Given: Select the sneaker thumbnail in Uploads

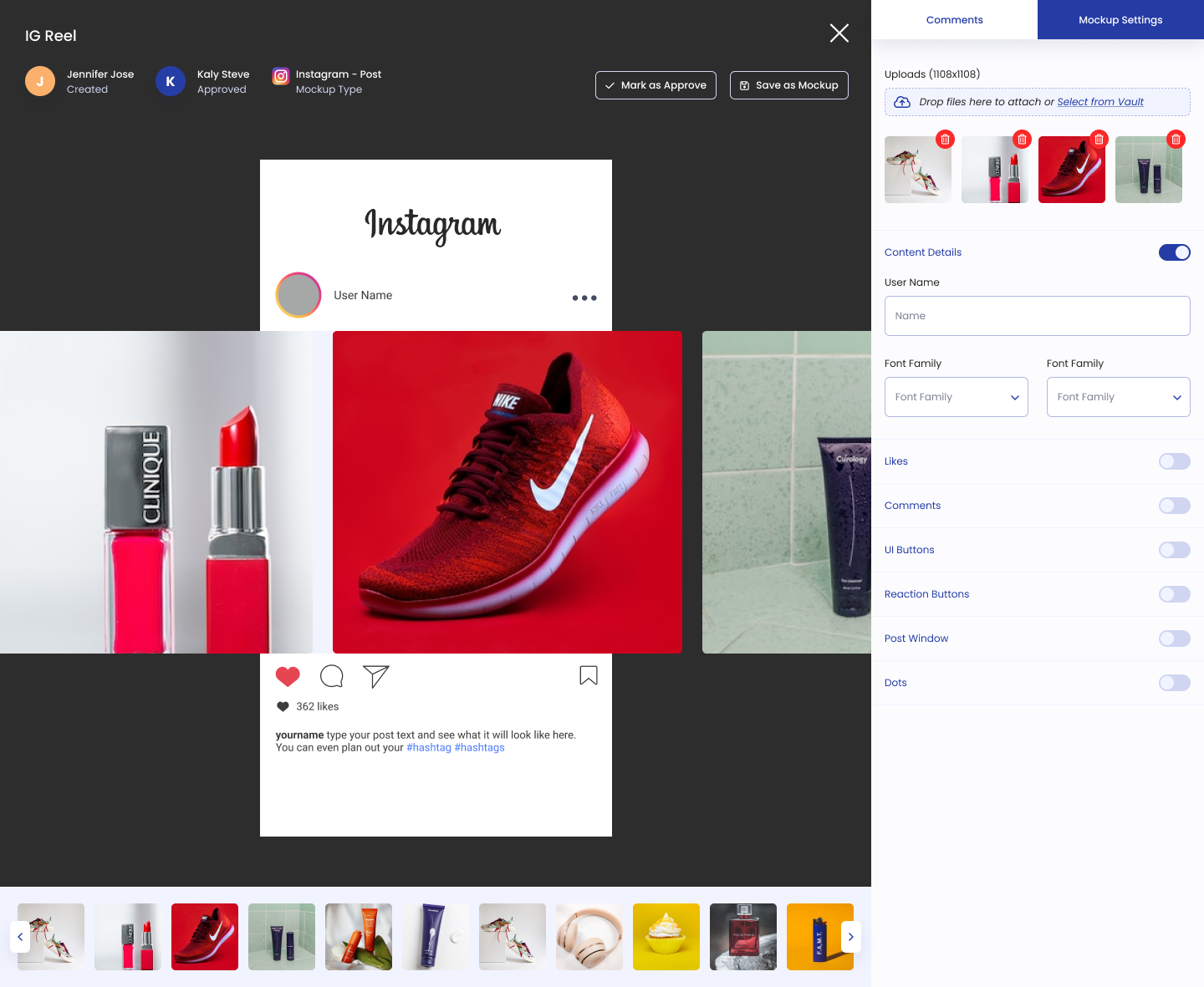Looking at the screenshot, I should coord(918,170).
